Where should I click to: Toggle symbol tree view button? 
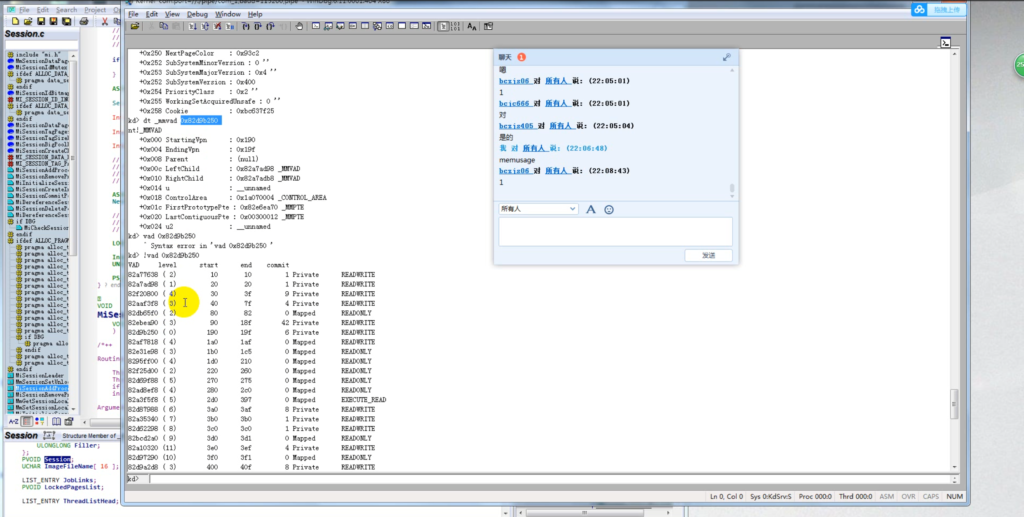point(27,422)
